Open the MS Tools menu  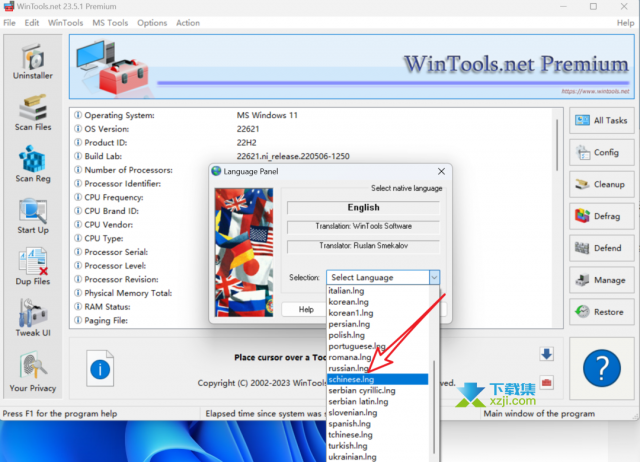pos(110,23)
